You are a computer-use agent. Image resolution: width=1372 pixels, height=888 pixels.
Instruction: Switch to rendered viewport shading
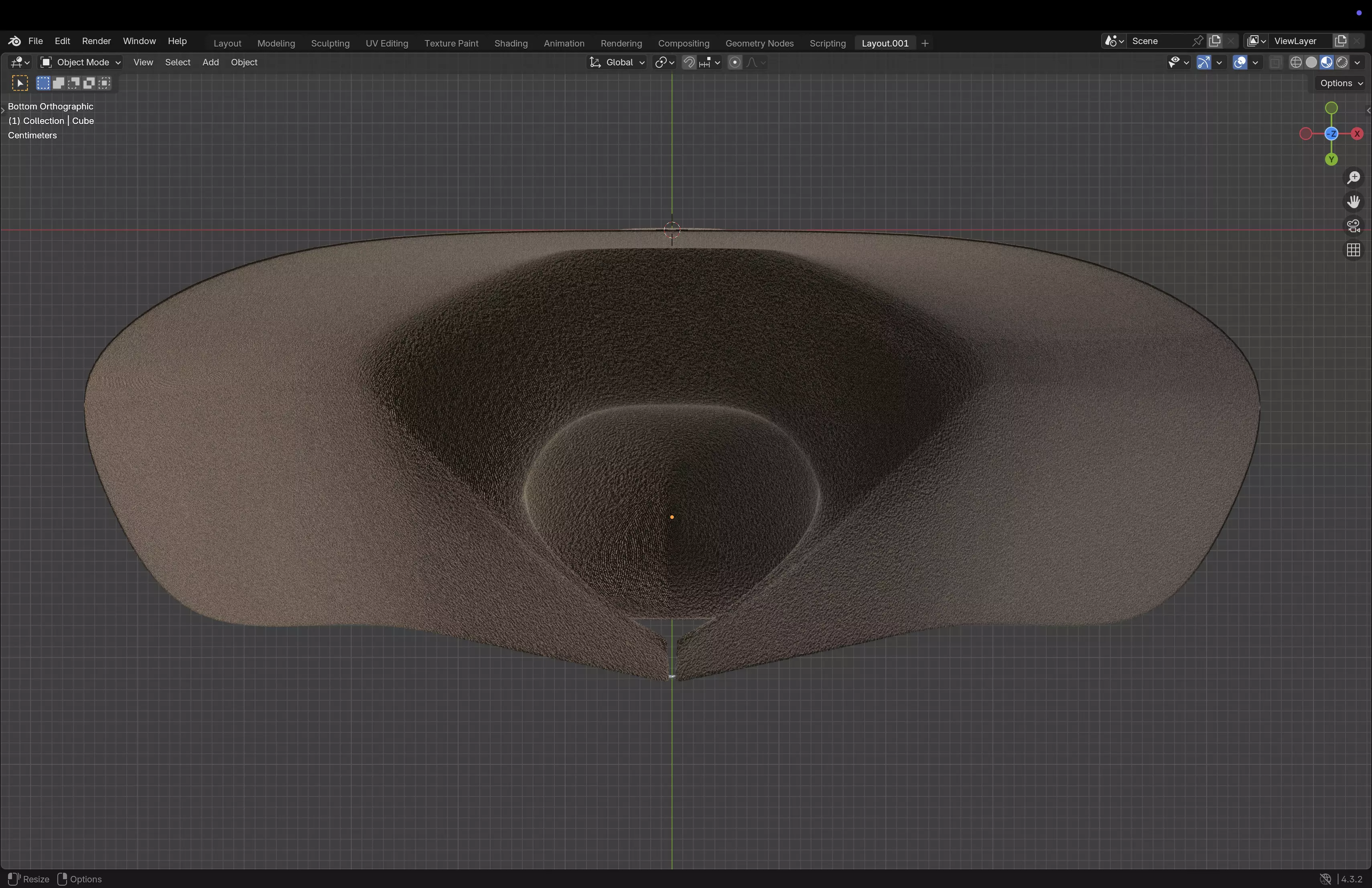1342,62
